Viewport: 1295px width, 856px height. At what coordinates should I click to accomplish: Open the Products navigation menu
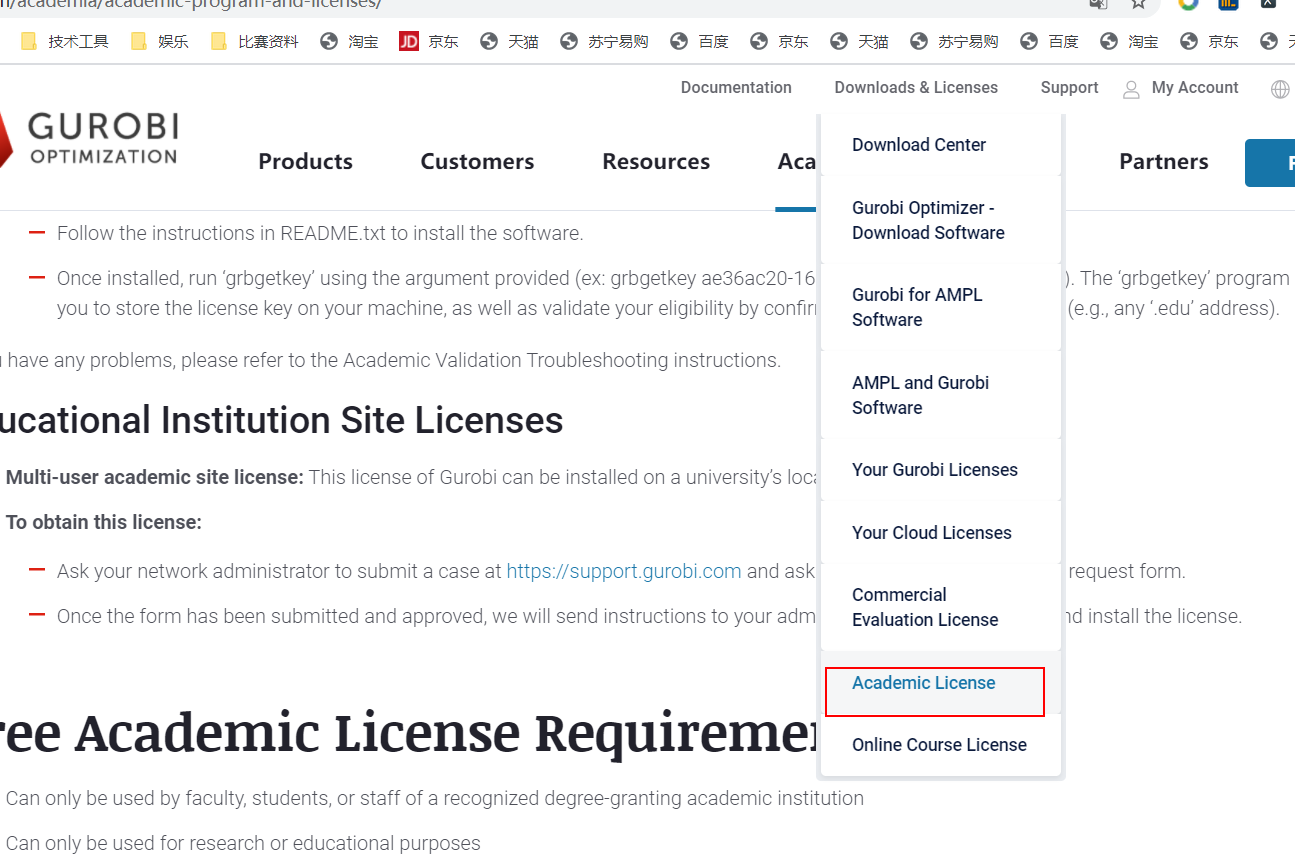click(x=305, y=161)
